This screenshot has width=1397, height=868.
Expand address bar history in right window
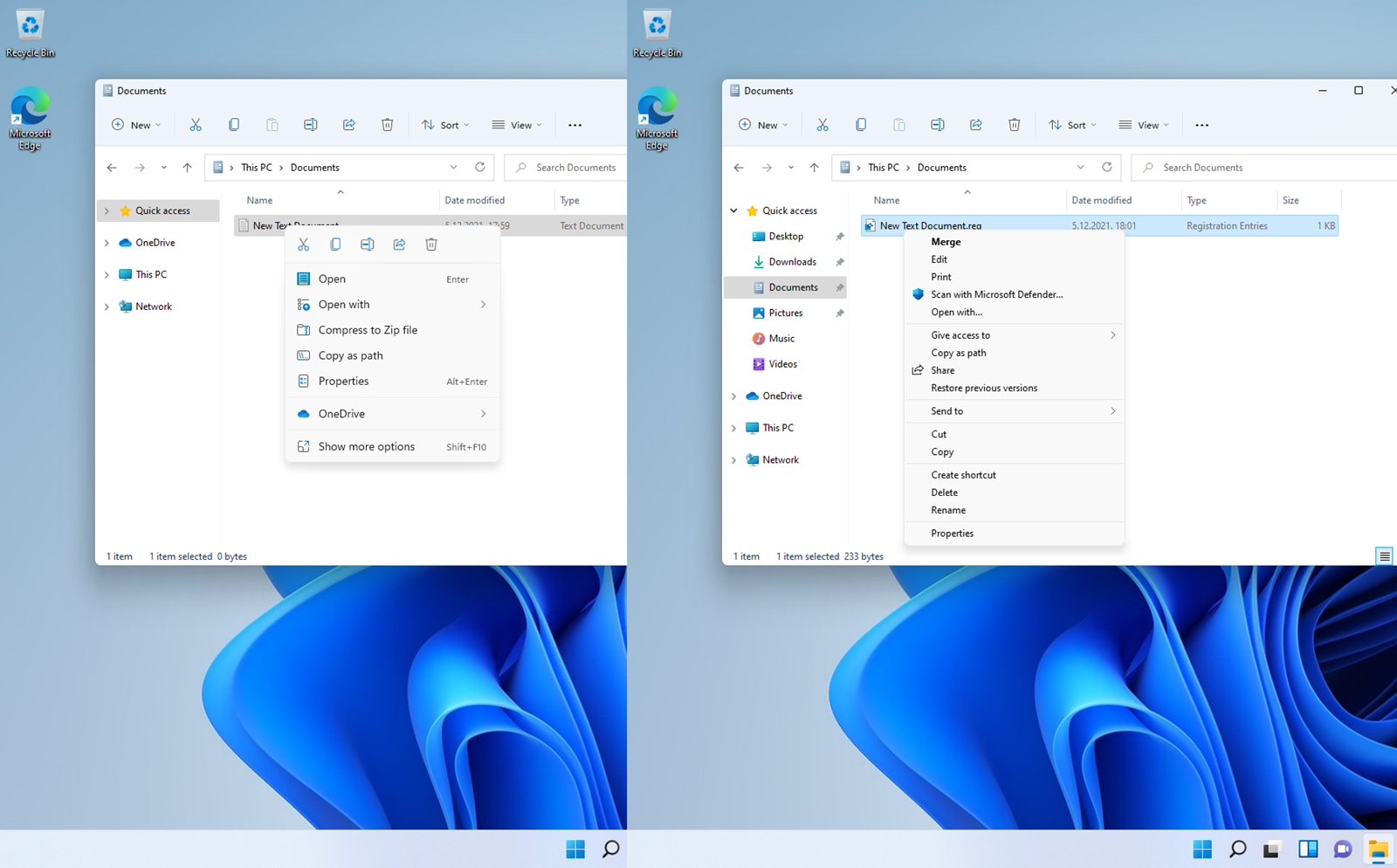(1080, 168)
